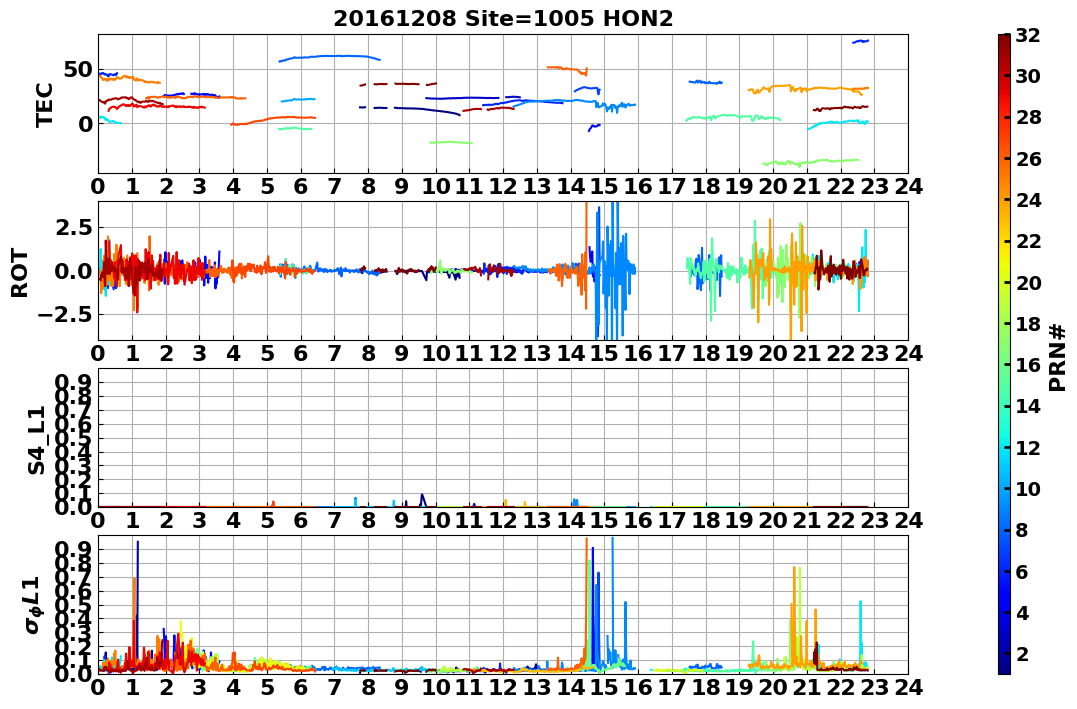Click hour "24" on the TEC panel x-axis
This screenshot has height=709, width=1077.
pos(908,187)
